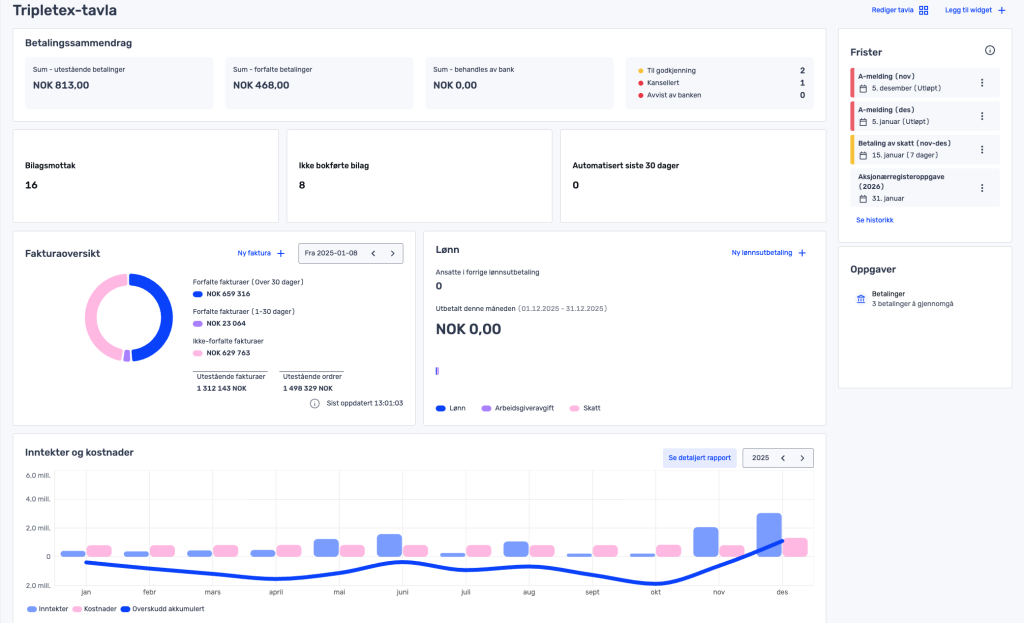Click plus icon next to Legg til widget
1024x623 pixels.
(1002, 10)
